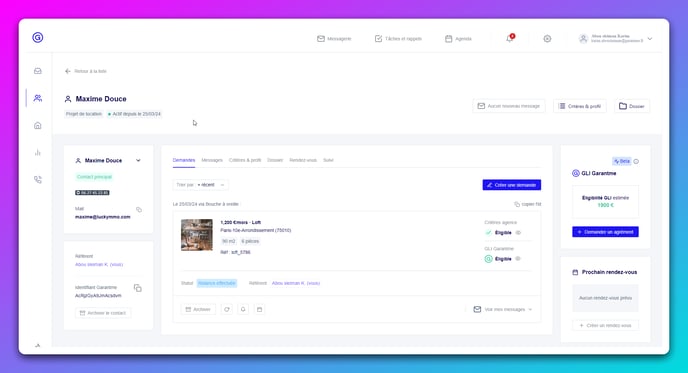
Task: Expand the Maxime Douce contact card chevron
Action: click(138, 161)
